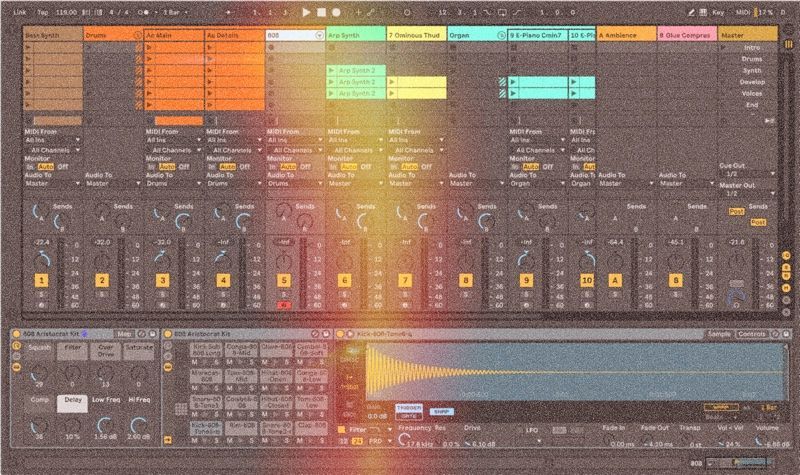800x475 pixels.
Task: Select the Kick-Sub 808 Long drum pad
Action: tap(206, 349)
